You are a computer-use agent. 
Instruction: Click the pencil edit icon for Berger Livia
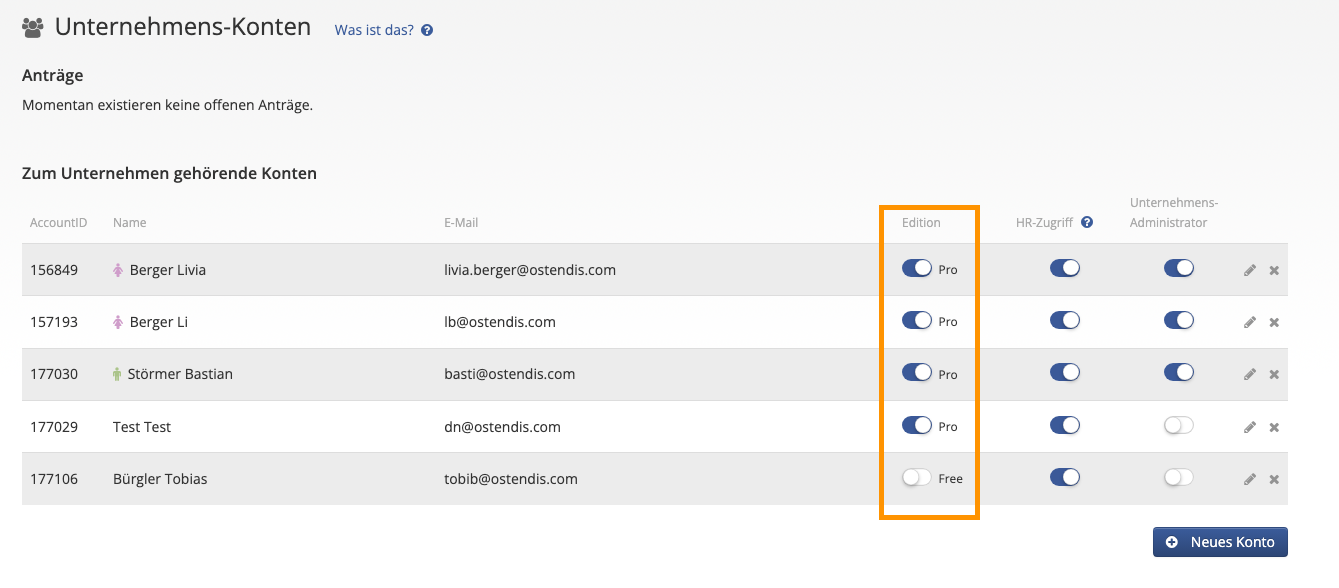[1250, 270]
